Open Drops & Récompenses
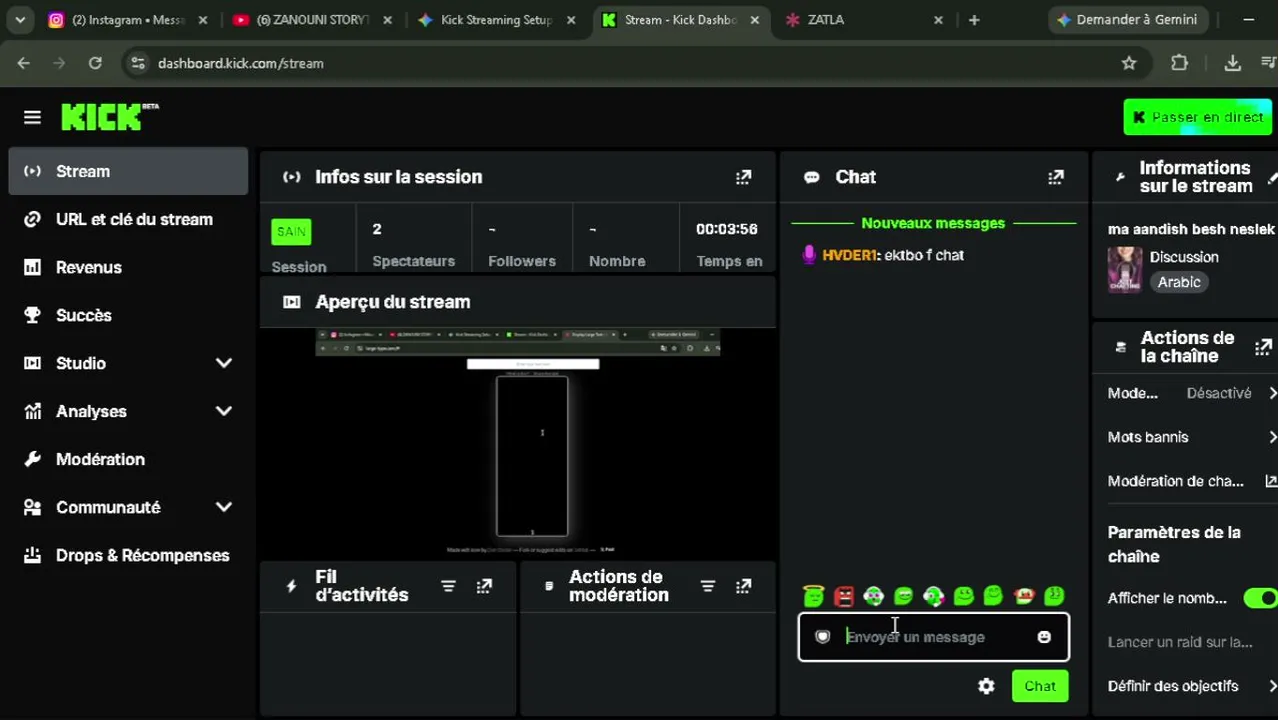1278x720 pixels. 128,555
